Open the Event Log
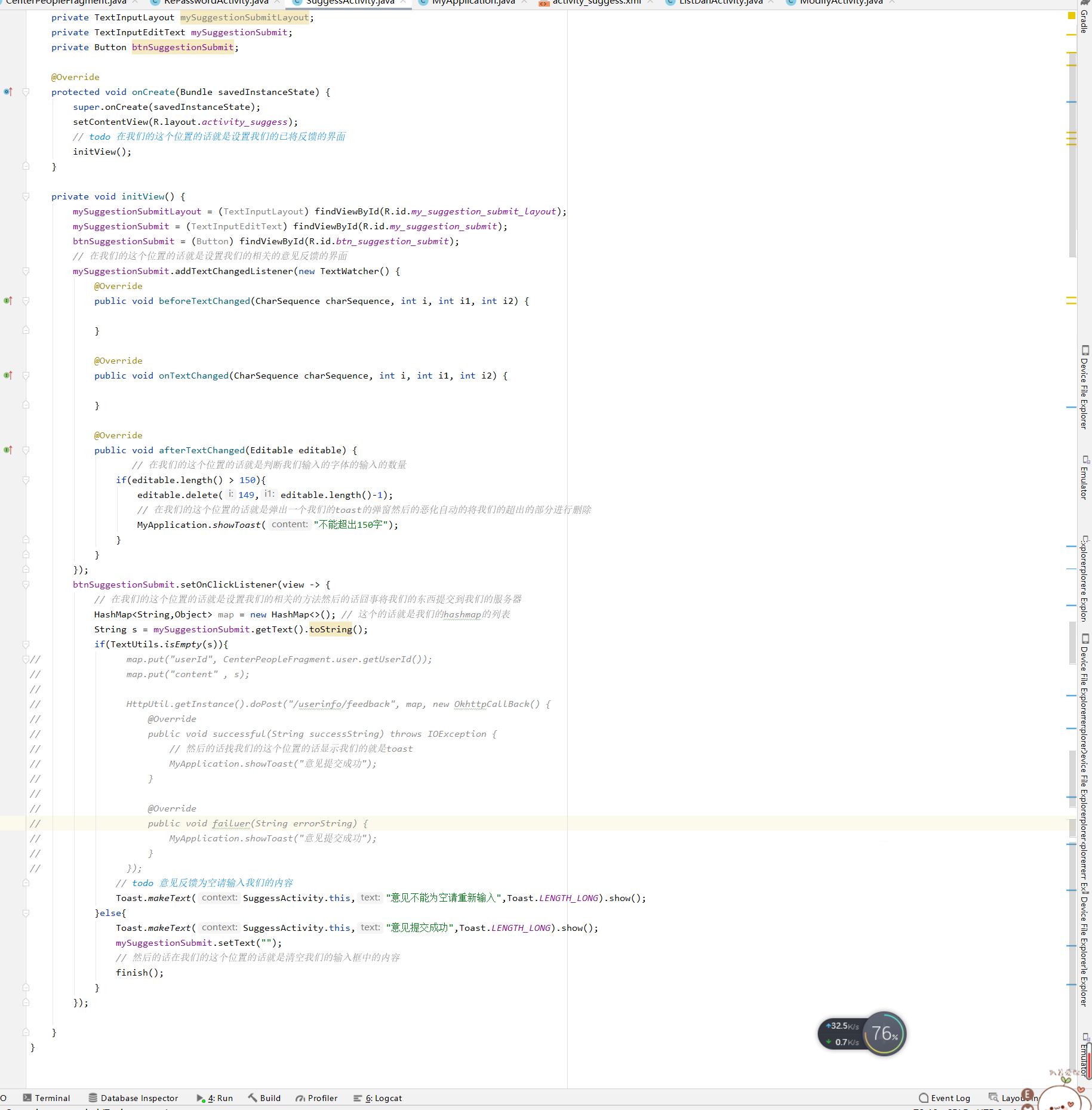1092x1110 pixels. [x=950, y=1098]
